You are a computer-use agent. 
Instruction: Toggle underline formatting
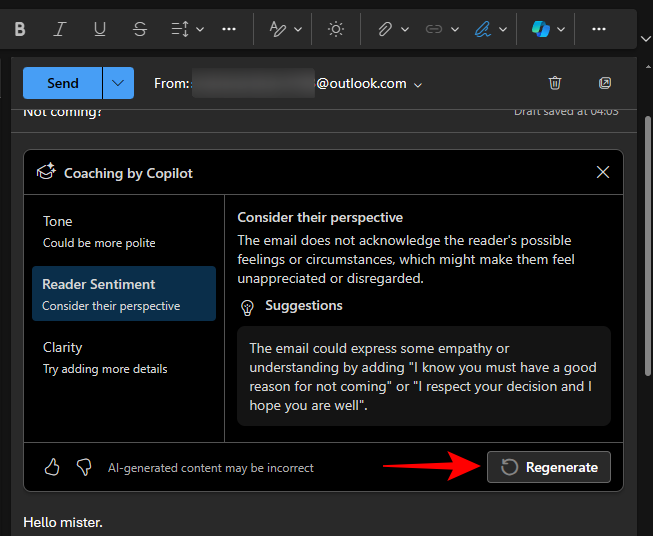coord(100,29)
